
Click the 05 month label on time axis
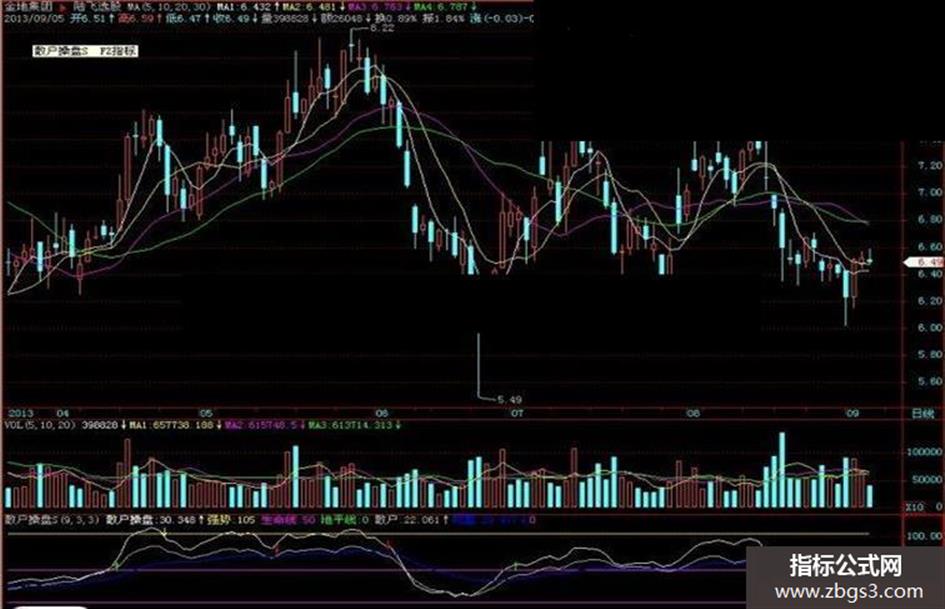point(206,414)
